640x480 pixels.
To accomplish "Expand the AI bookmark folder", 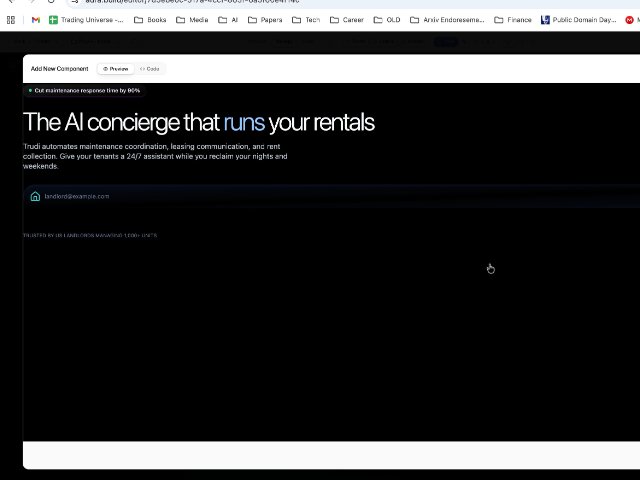I will point(229,20).
